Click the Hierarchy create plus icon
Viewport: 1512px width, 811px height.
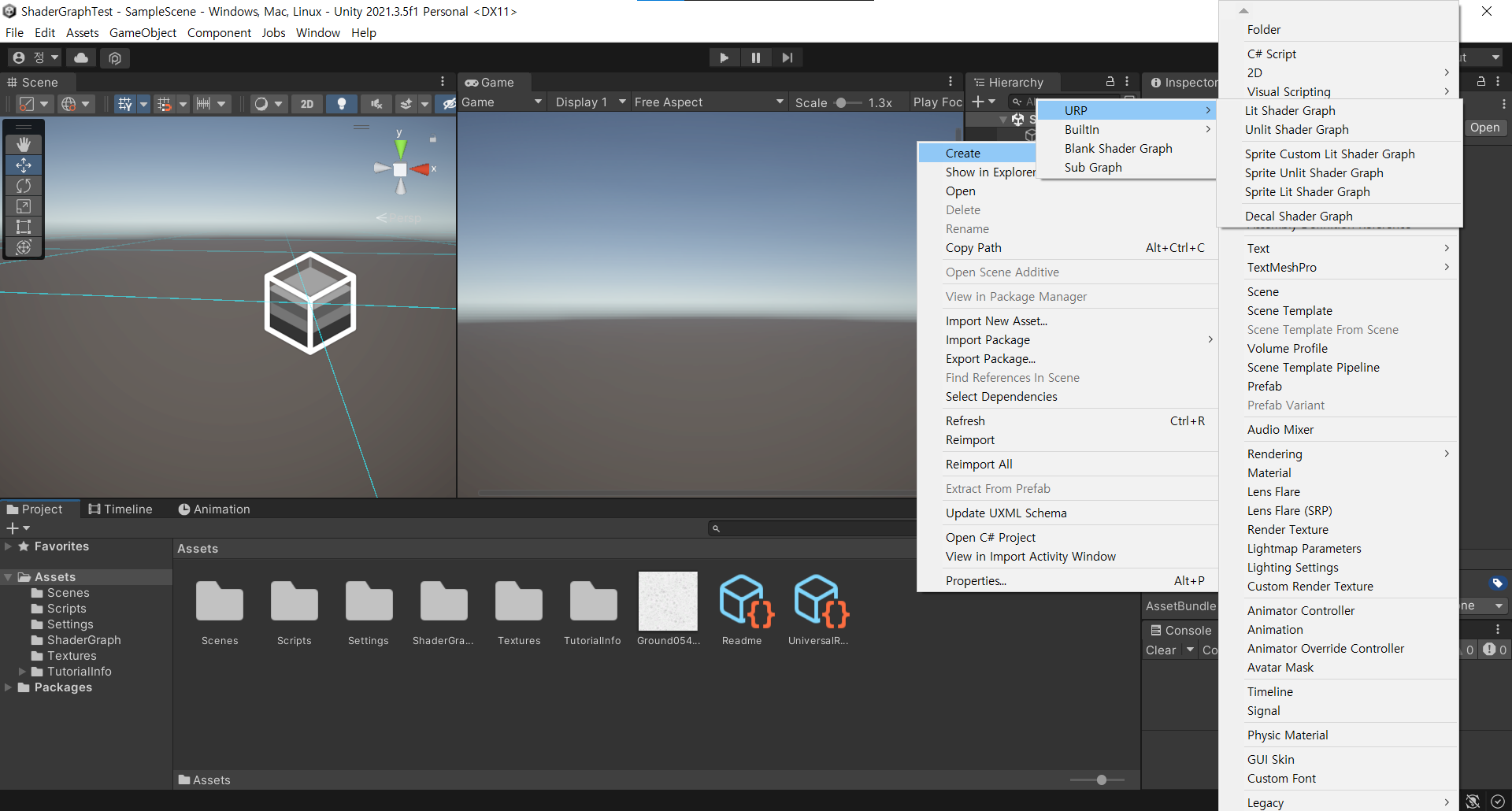978,102
